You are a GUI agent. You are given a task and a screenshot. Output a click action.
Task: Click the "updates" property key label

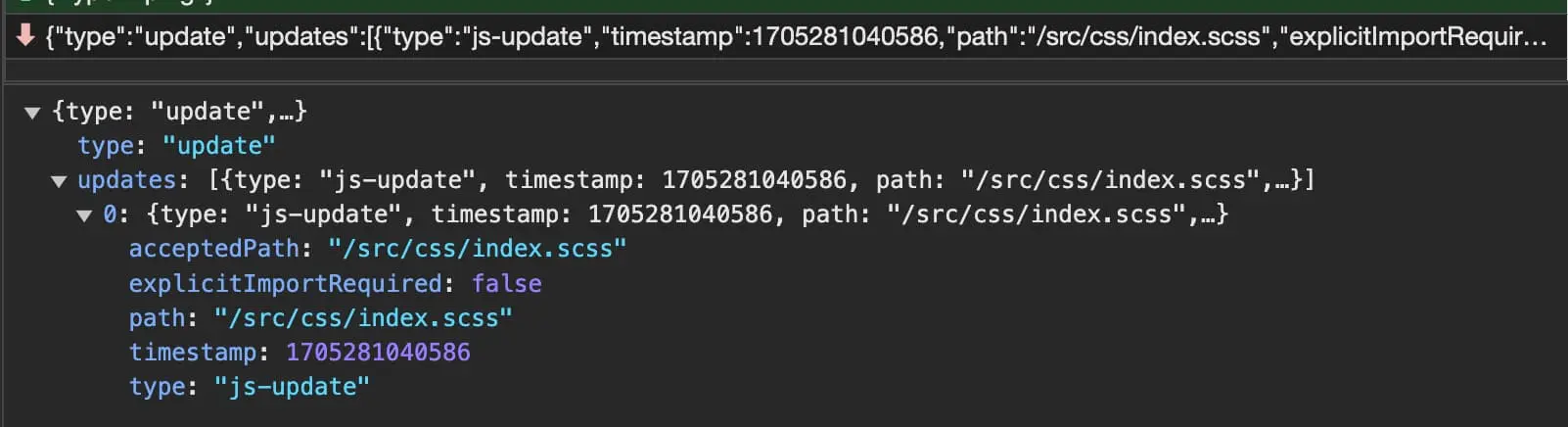click(125, 180)
